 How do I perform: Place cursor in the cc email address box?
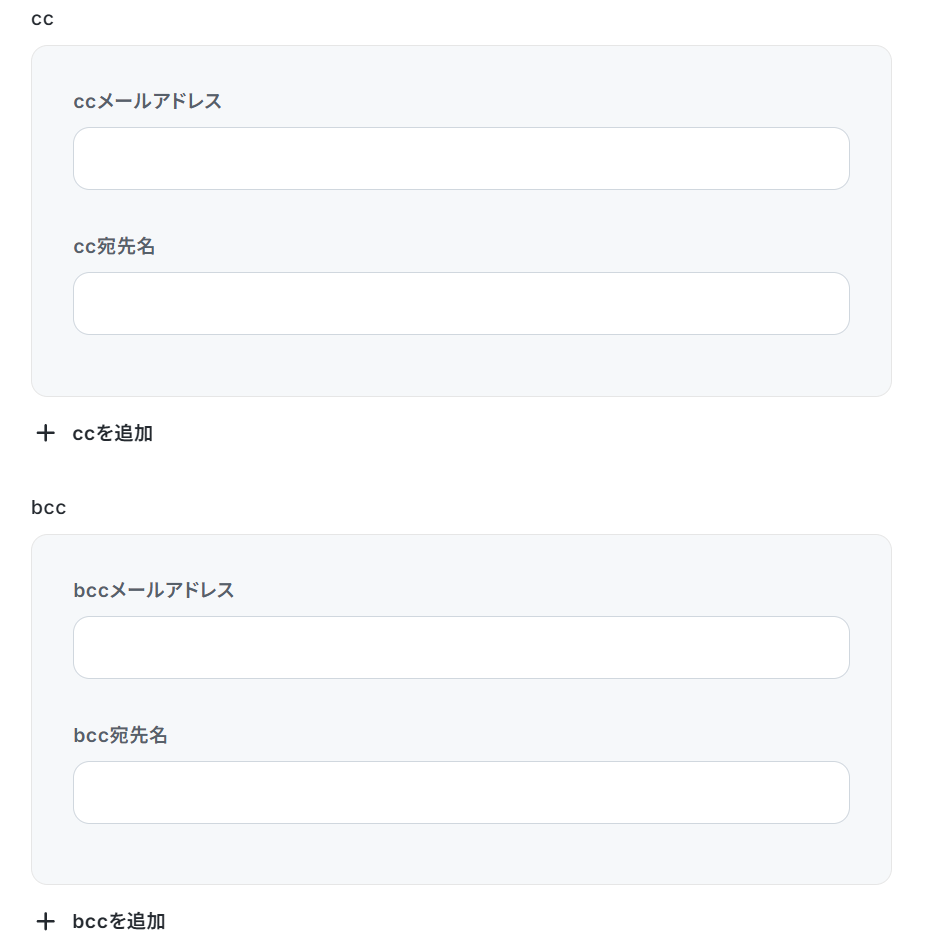461,158
